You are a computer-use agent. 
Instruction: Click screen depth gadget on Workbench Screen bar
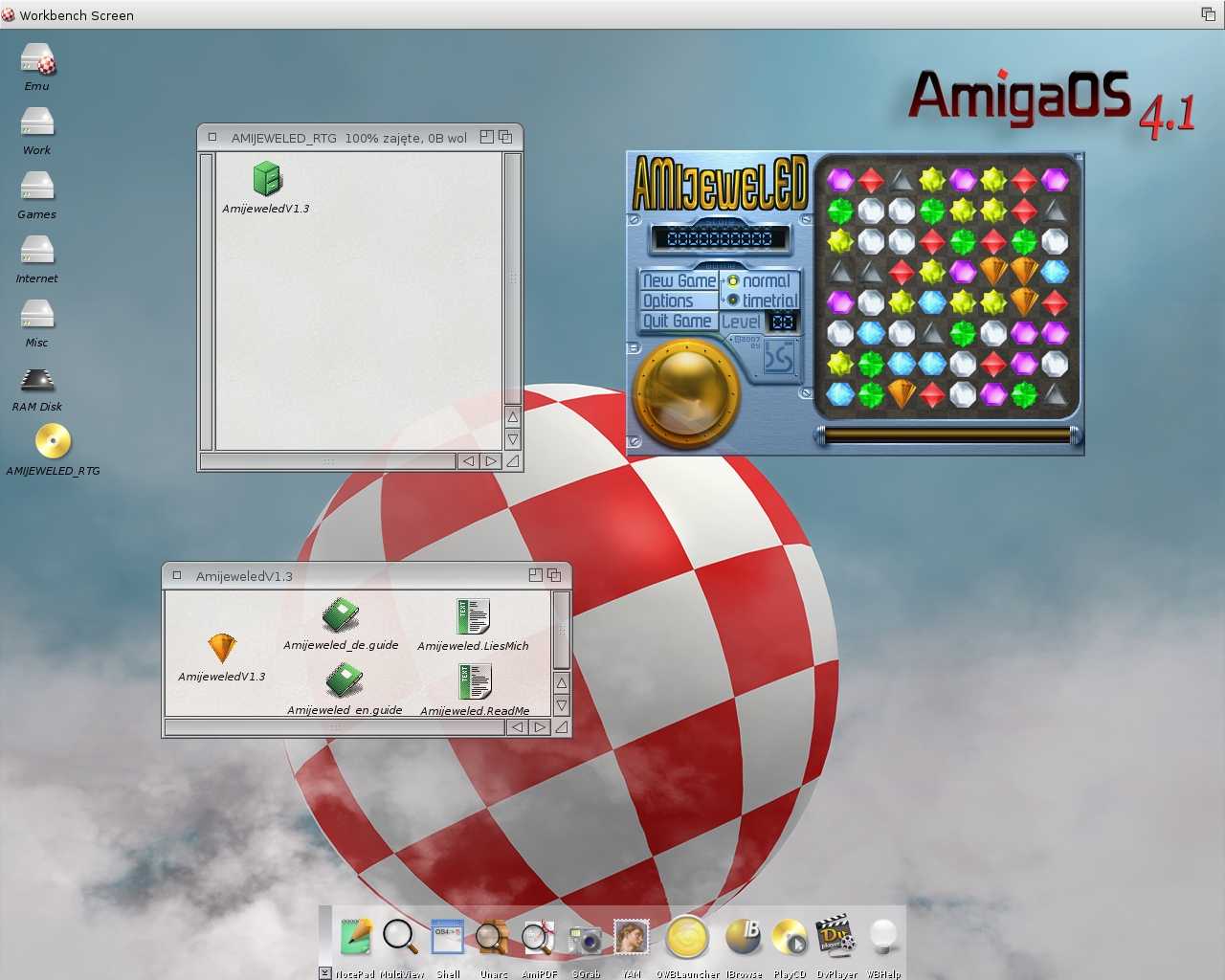[x=1209, y=14]
